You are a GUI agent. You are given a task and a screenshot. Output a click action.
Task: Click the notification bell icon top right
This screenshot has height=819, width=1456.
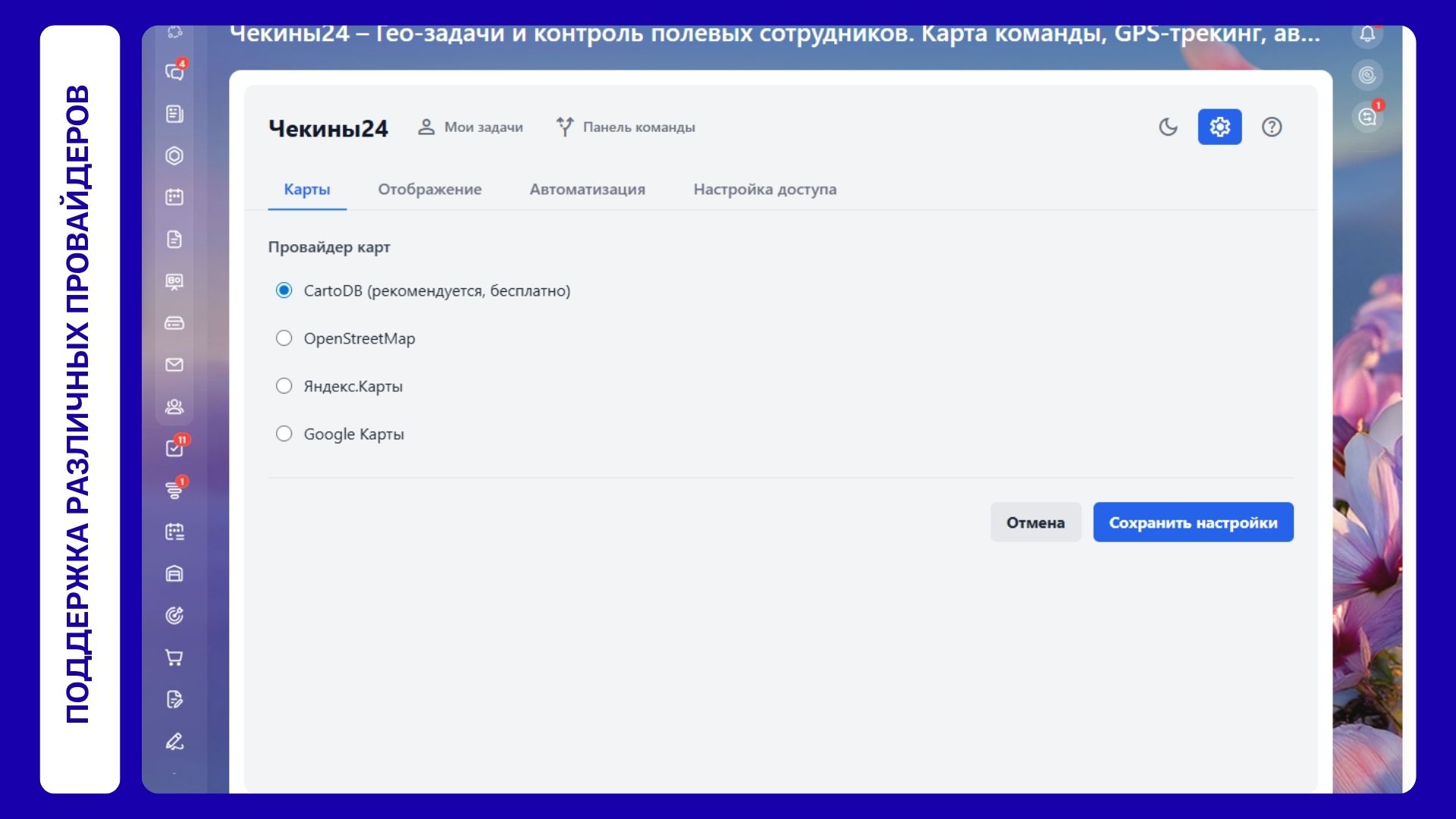(1367, 34)
